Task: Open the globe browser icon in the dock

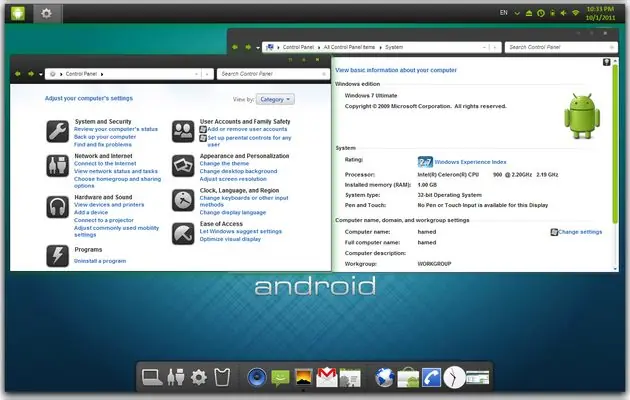Action: pos(385,378)
